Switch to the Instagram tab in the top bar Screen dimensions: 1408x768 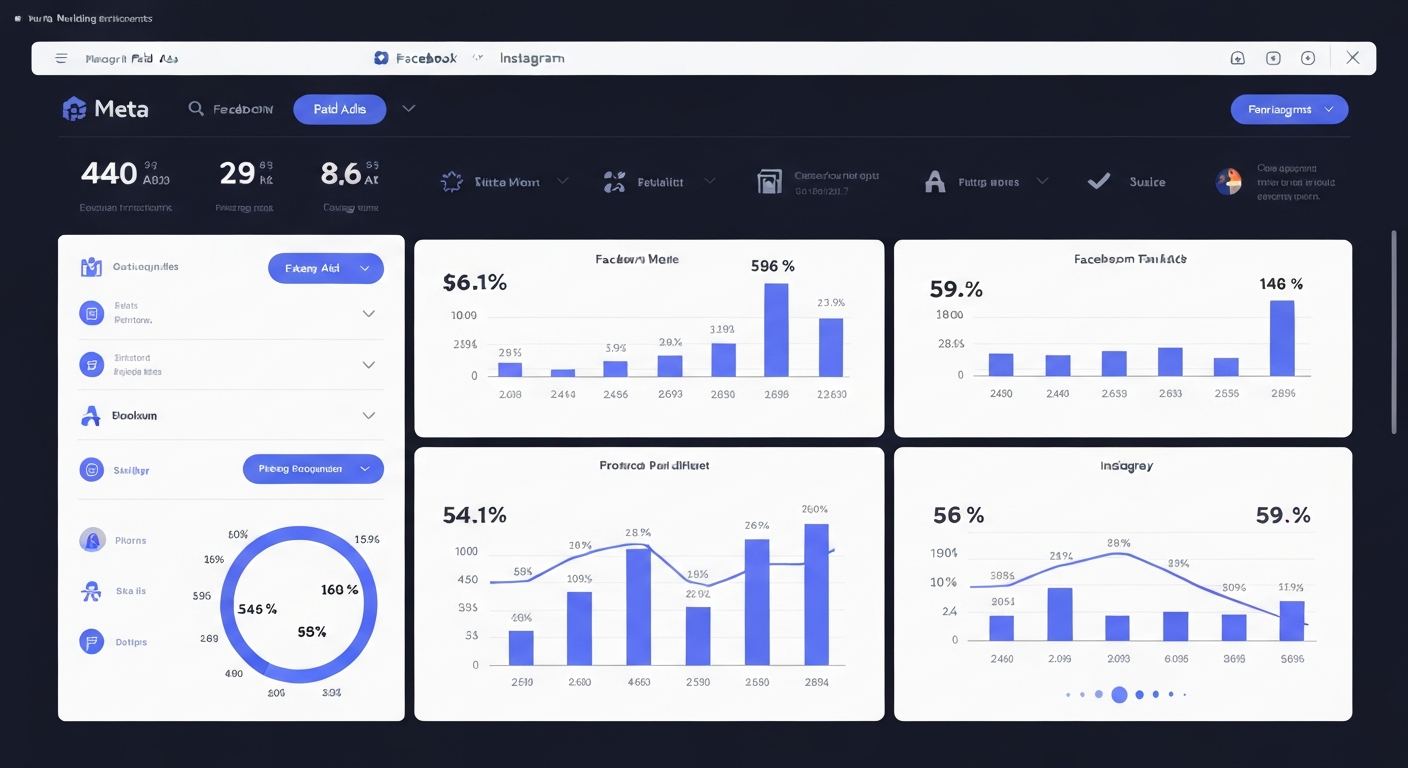click(x=531, y=58)
